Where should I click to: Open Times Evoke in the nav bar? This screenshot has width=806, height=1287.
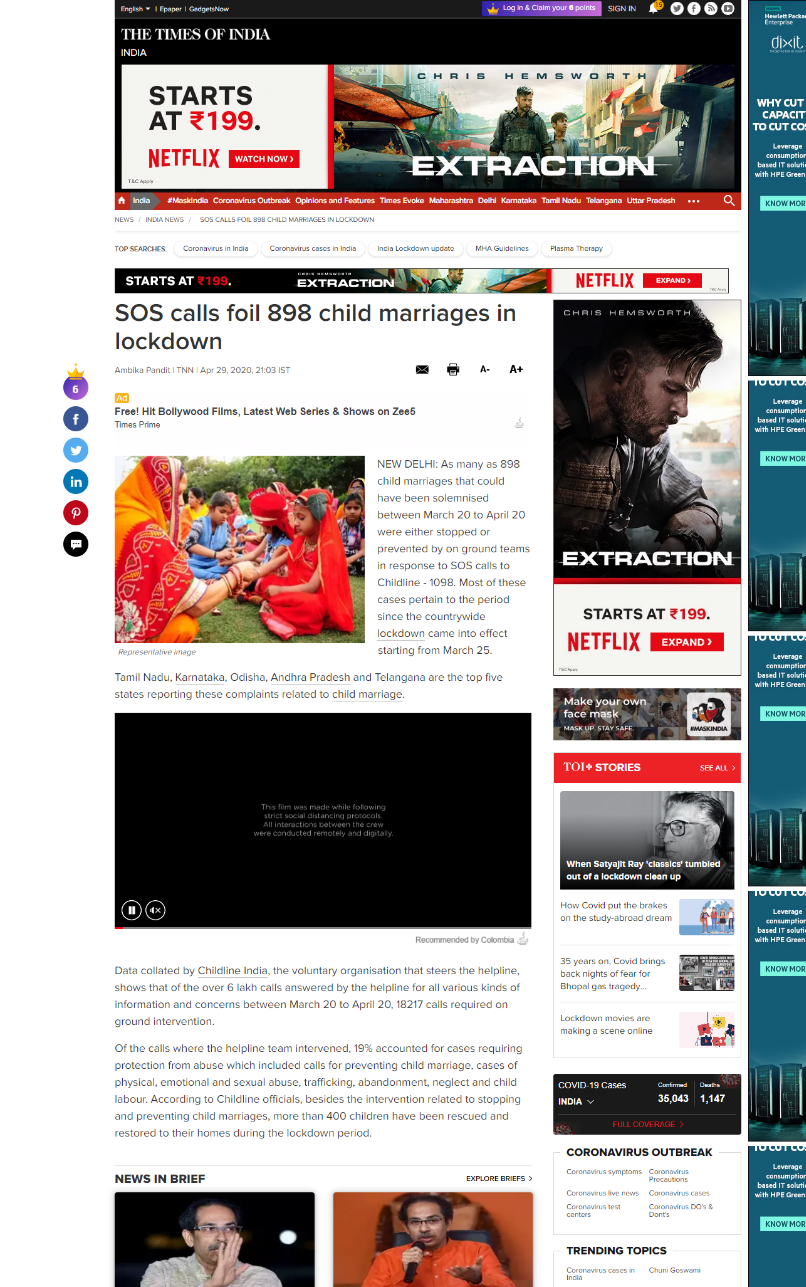402,200
